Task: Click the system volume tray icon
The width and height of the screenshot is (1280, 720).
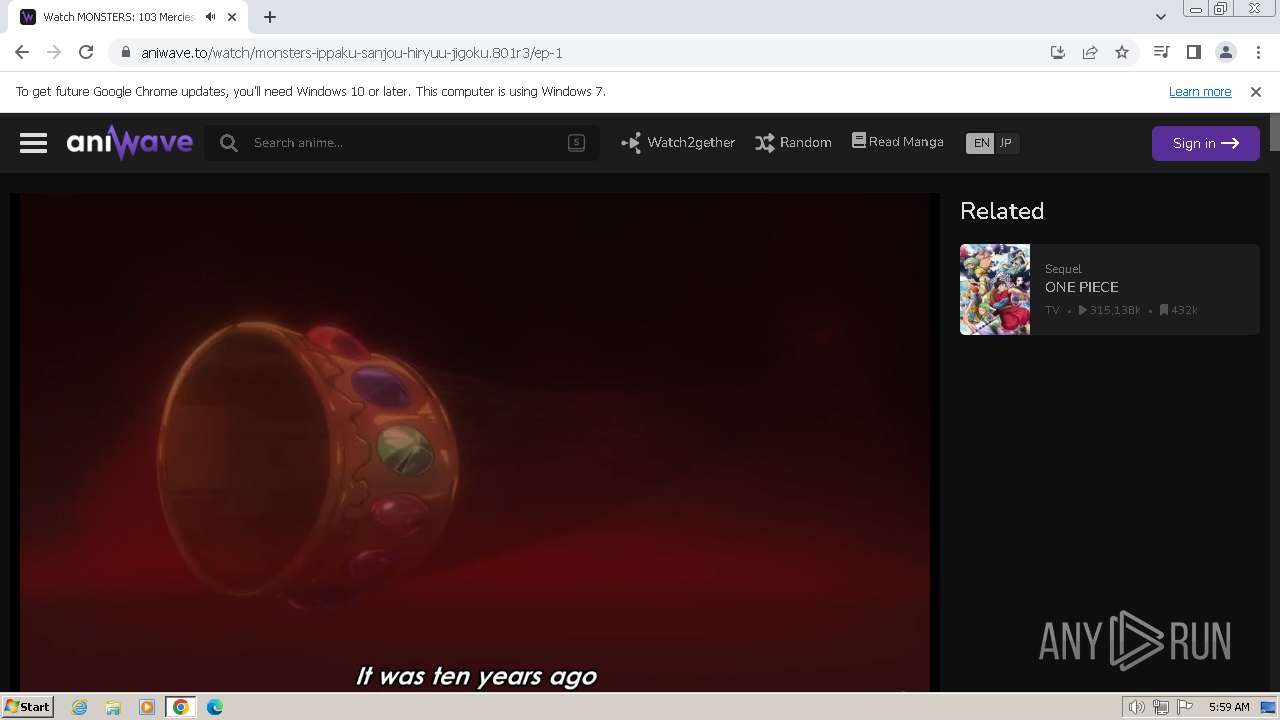Action: [x=1136, y=707]
